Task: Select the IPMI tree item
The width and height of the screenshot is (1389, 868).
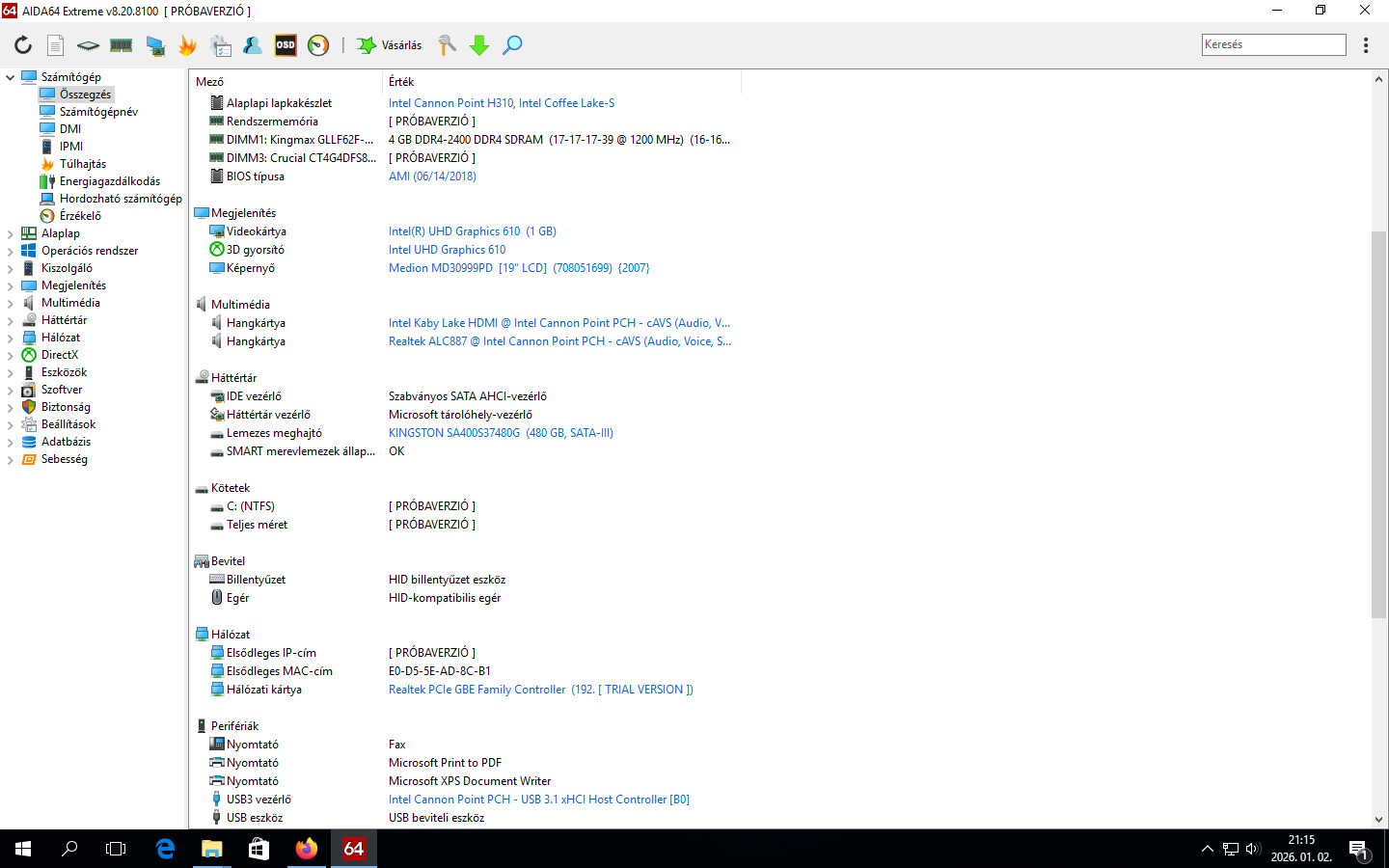Action: [x=70, y=147]
